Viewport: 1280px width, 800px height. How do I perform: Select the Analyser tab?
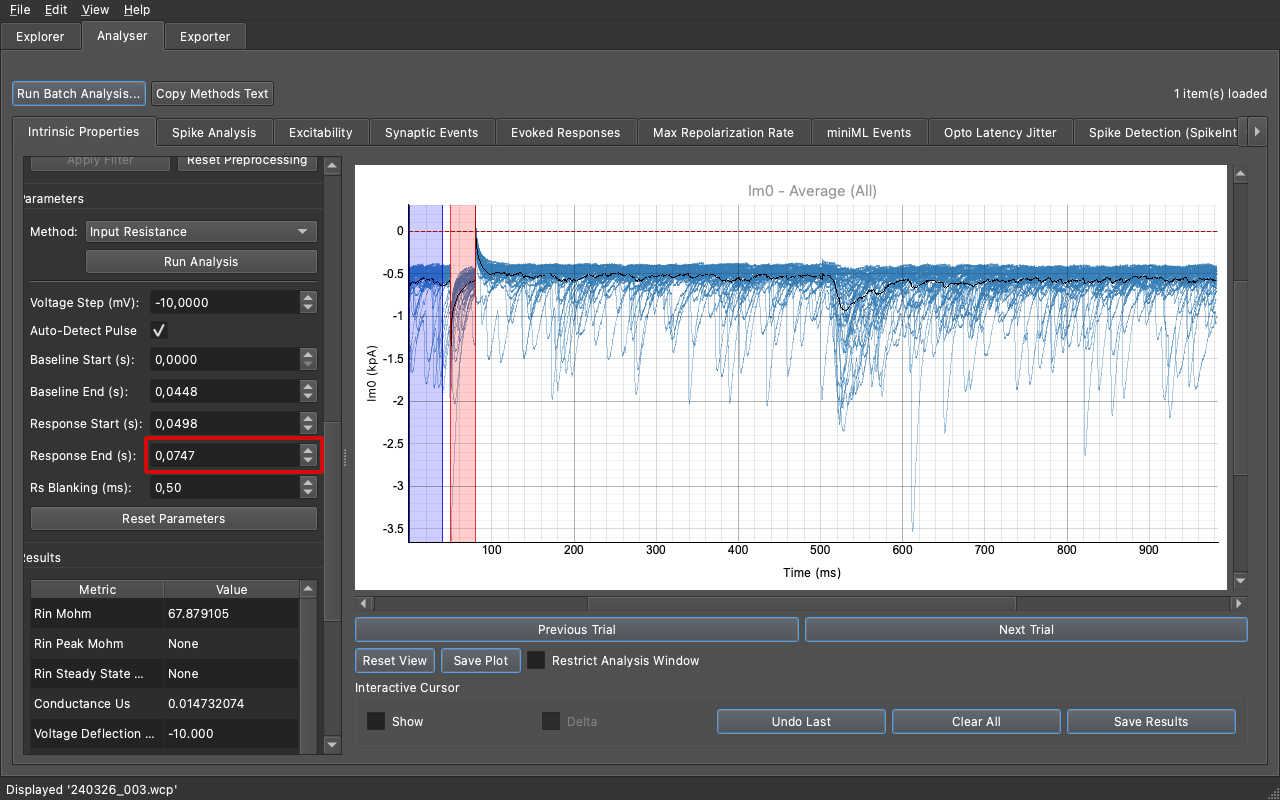[122, 35]
